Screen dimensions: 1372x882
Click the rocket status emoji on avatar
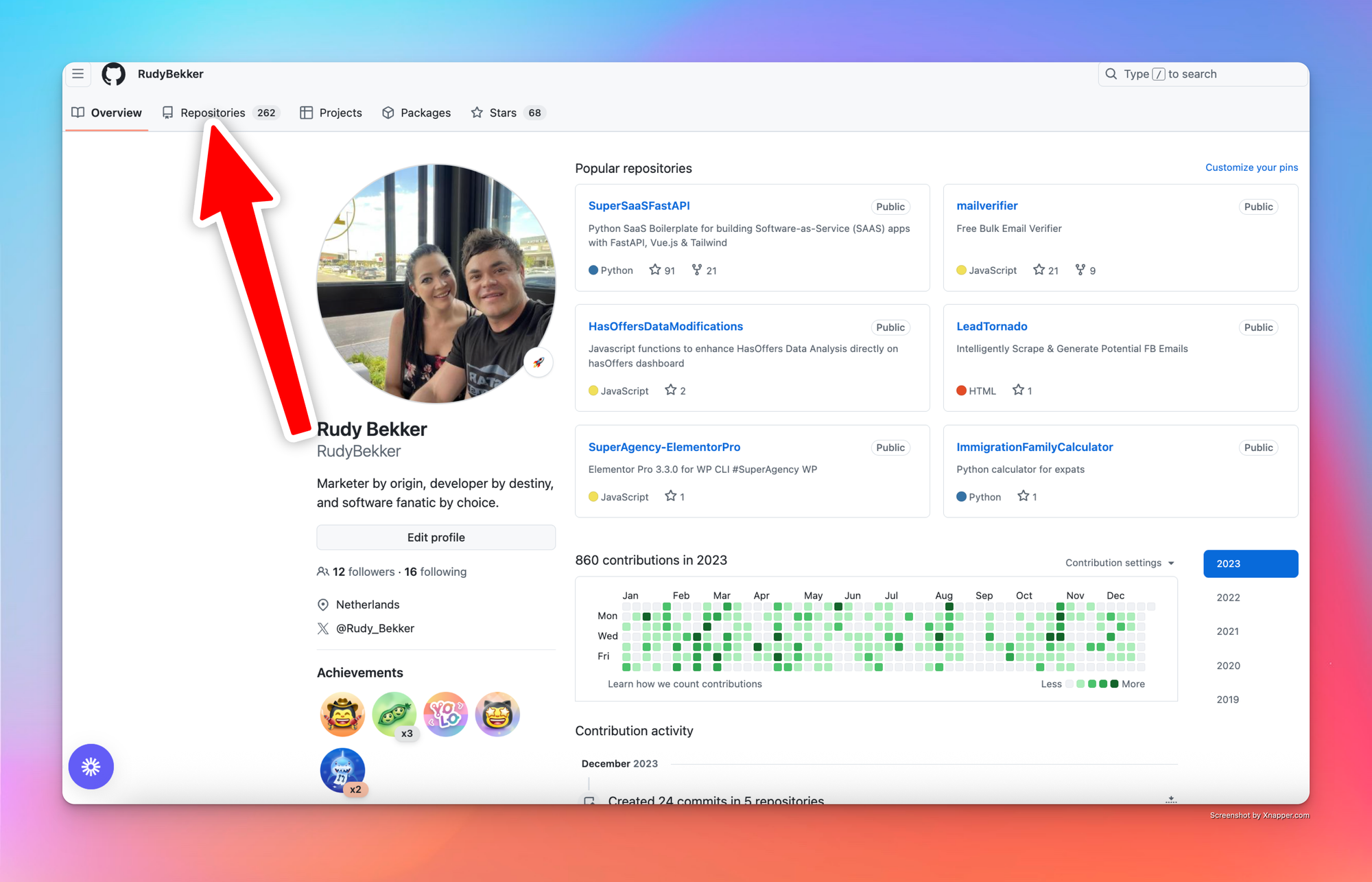[539, 362]
